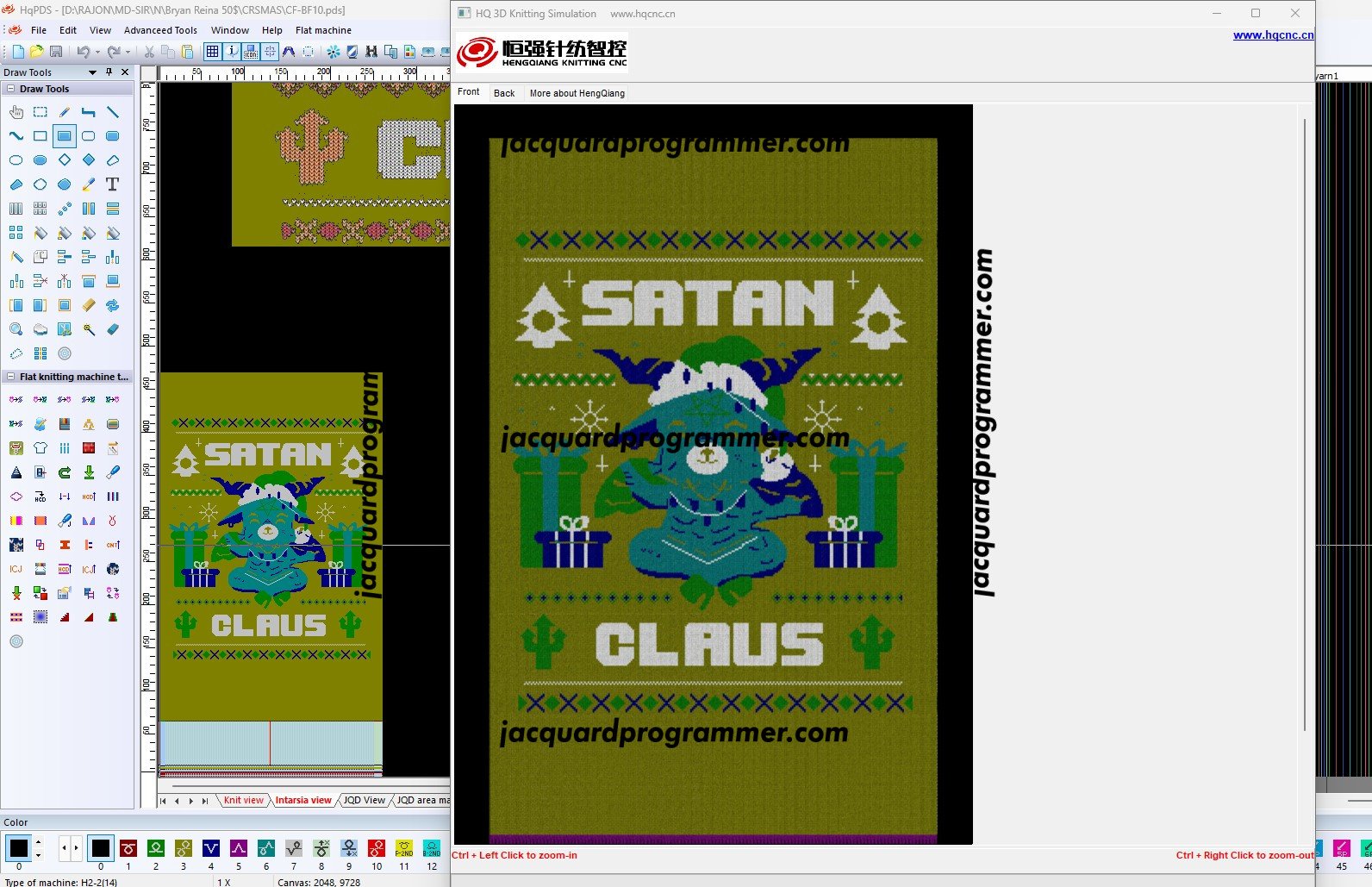Open the Advanceed Tools menu
1372x887 pixels.
pos(160,30)
